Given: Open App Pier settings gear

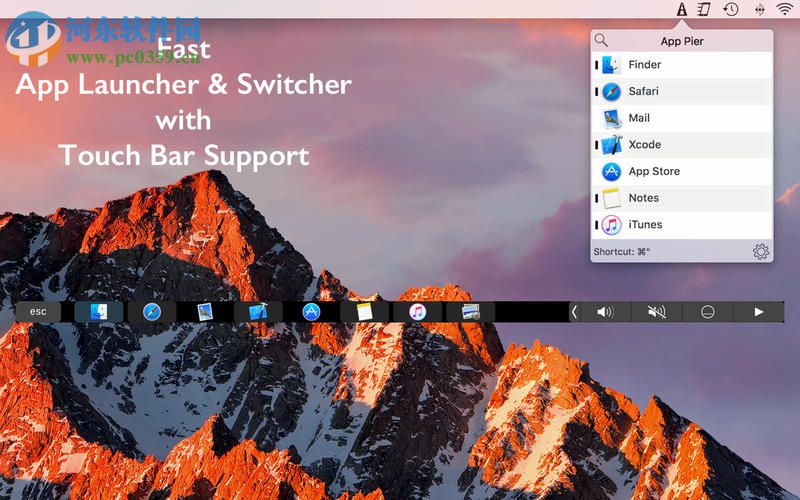Looking at the screenshot, I should (x=761, y=252).
